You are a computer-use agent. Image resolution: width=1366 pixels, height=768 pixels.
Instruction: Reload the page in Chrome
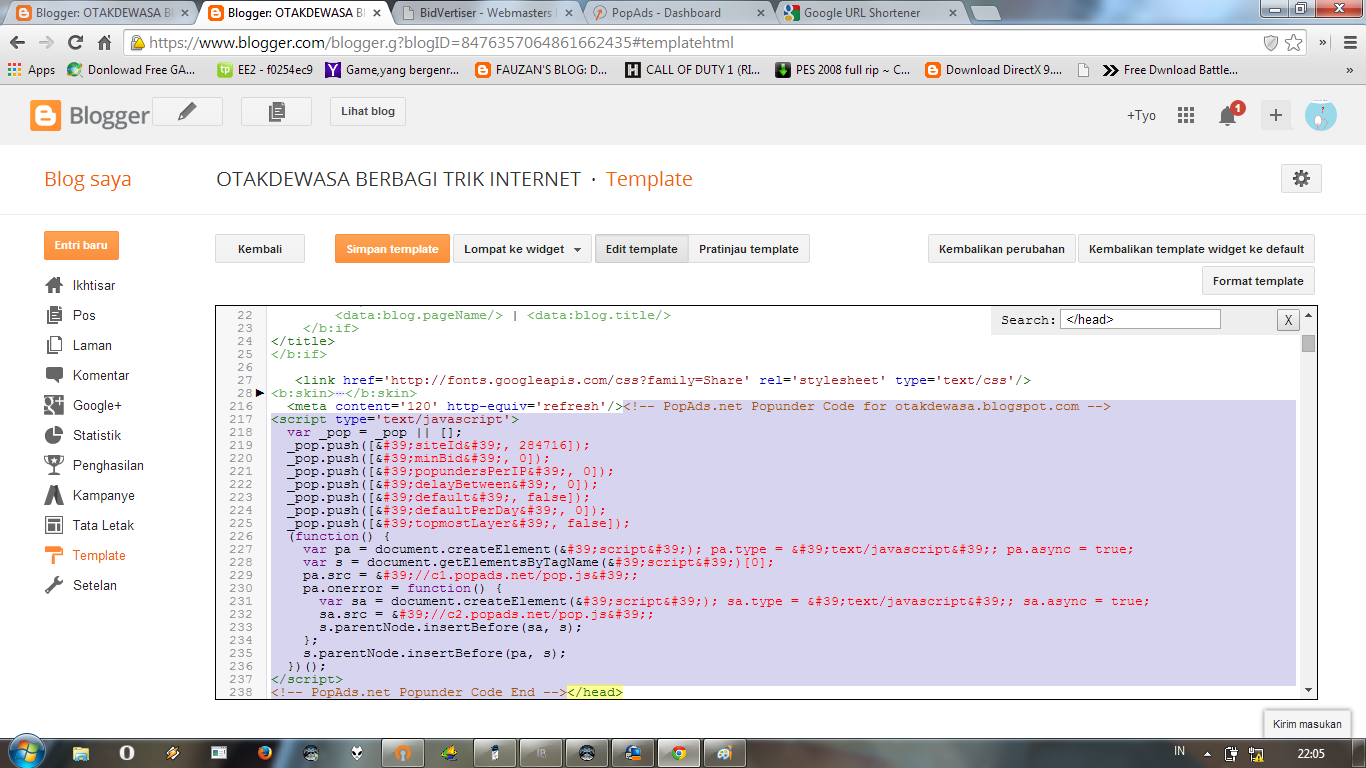75,43
